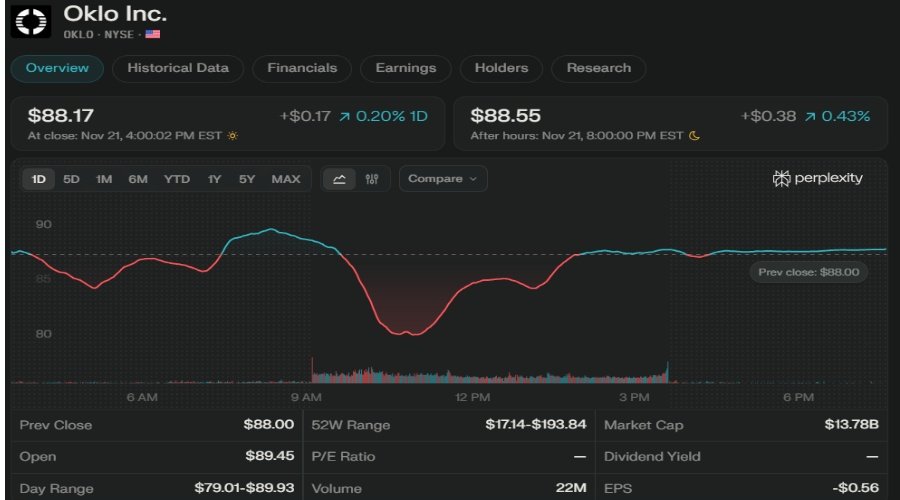Select the line chart view icon

339,179
